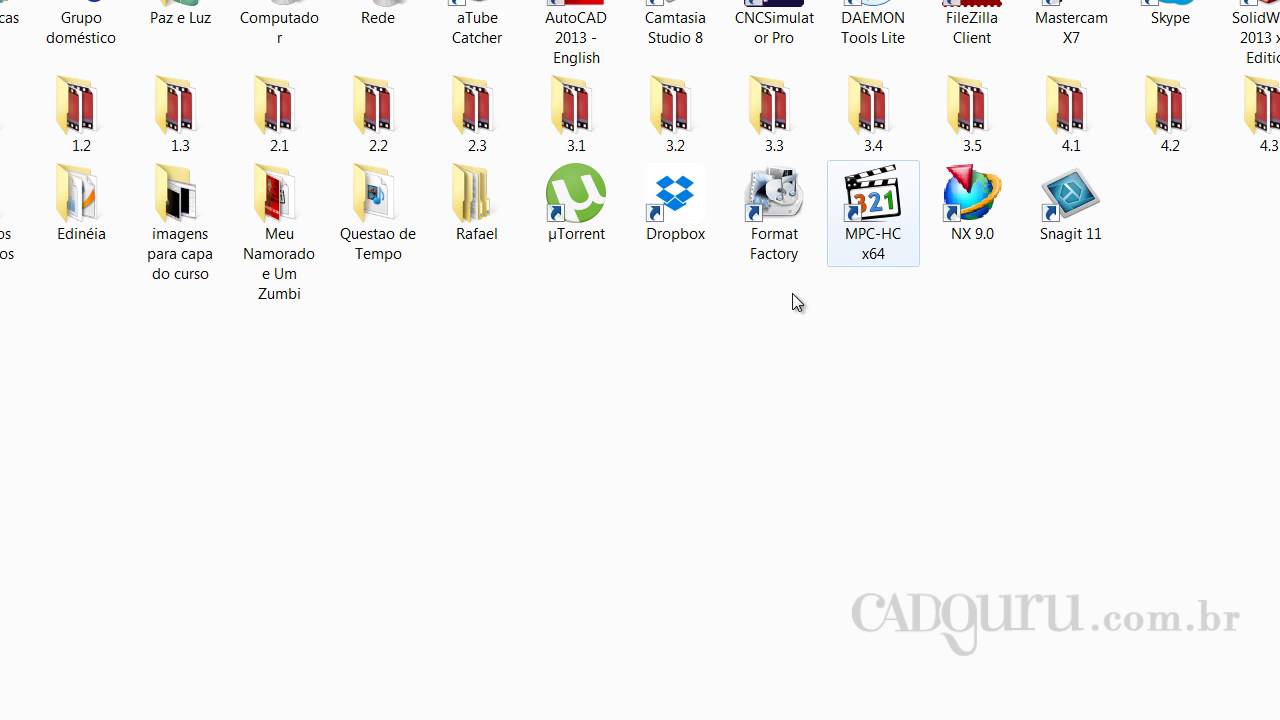Click the Format Factory shortcut icon
The height and width of the screenshot is (720, 1280).
774,193
